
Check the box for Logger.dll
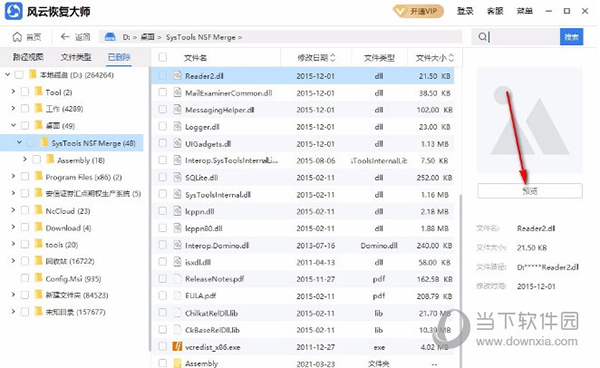[x=163, y=126]
